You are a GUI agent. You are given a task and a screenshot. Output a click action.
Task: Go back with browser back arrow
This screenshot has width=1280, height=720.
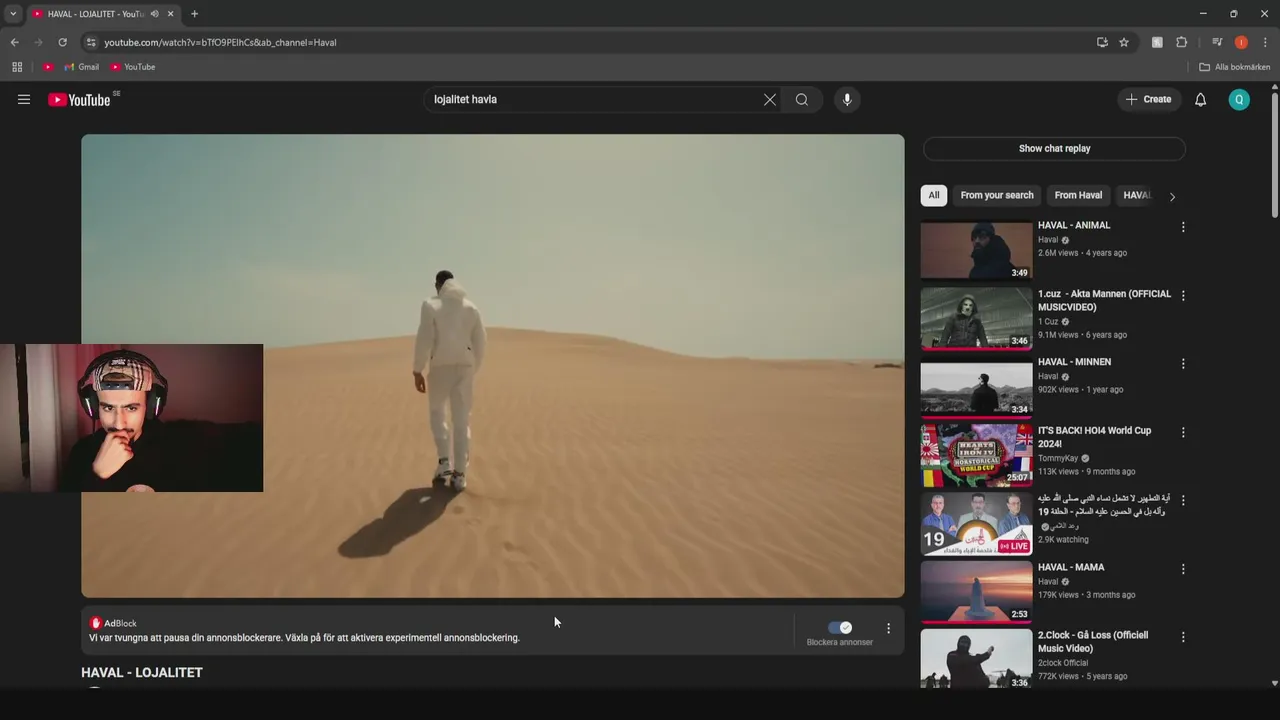[x=14, y=42]
